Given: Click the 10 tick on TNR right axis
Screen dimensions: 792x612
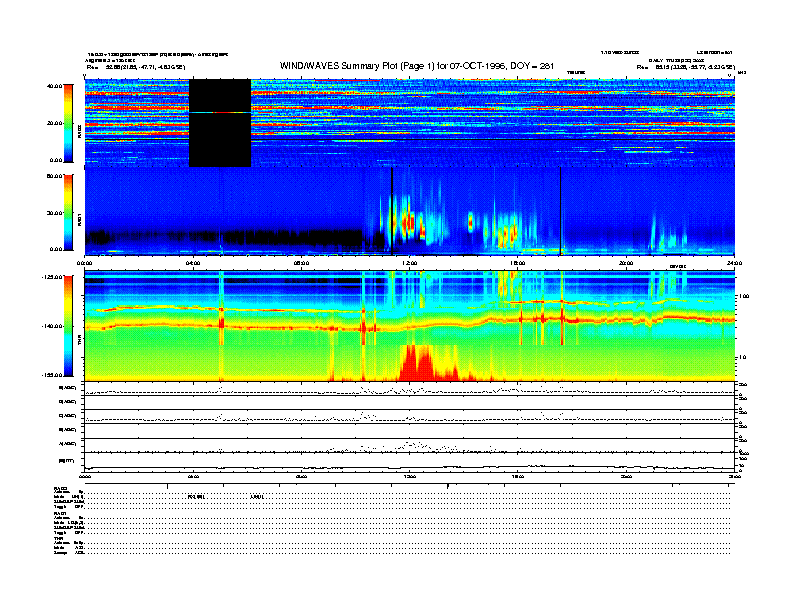Looking at the screenshot, I should point(742,358).
